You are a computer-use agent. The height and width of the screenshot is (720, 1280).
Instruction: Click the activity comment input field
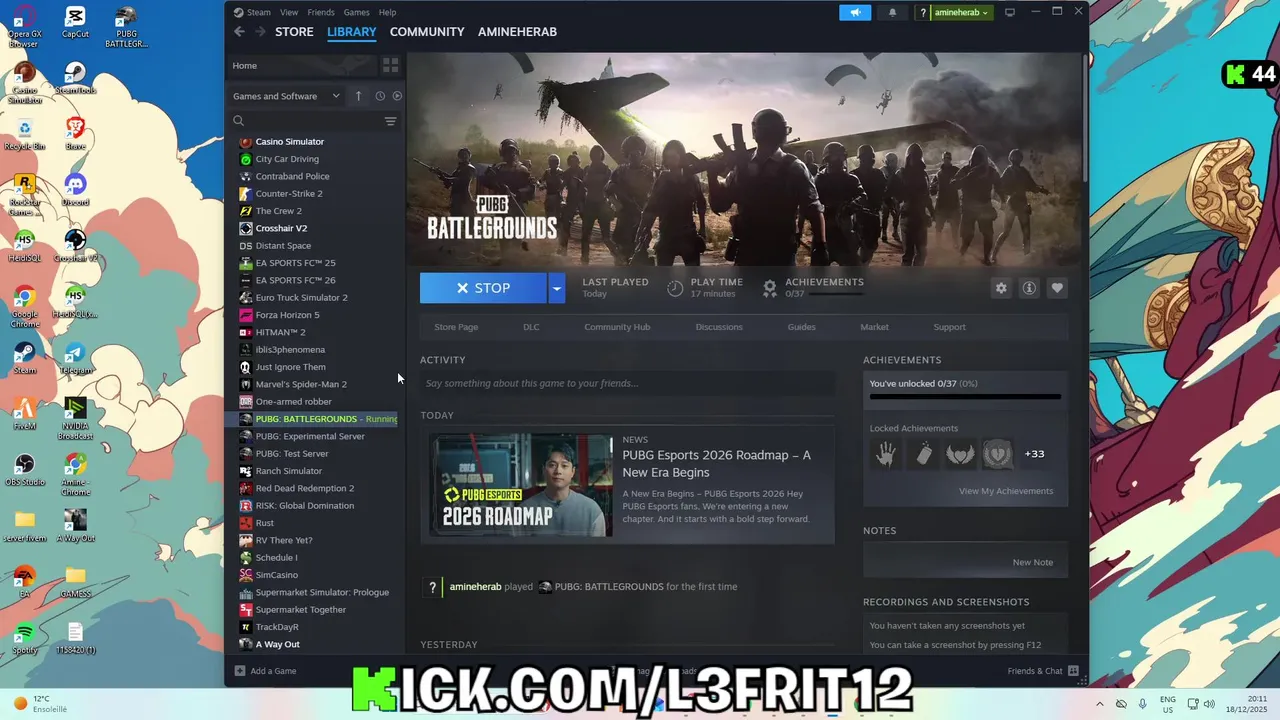(x=627, y=383)
